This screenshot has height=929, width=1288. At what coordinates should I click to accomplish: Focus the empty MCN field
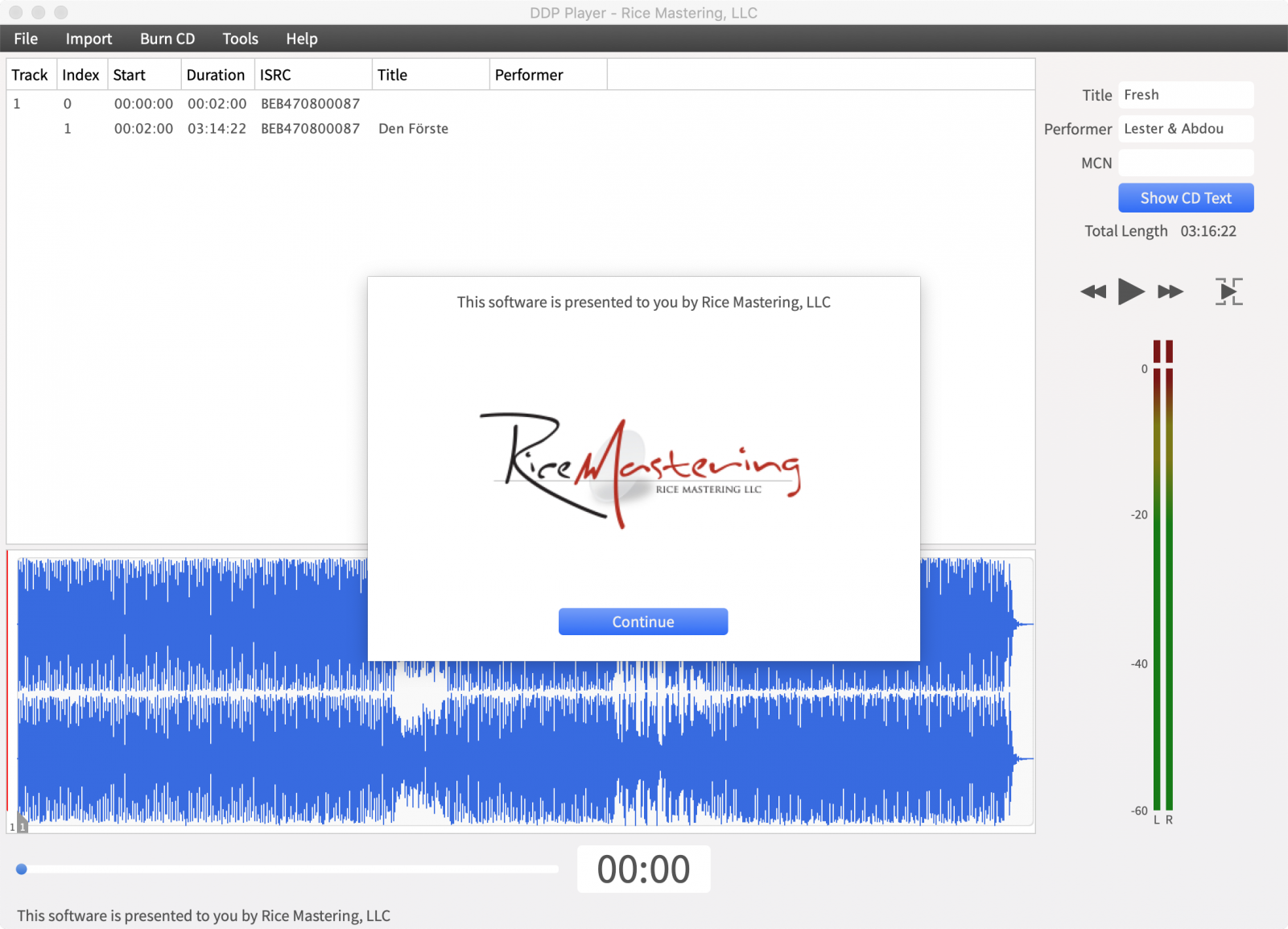pyautogui.click(x=1185, y=163)
